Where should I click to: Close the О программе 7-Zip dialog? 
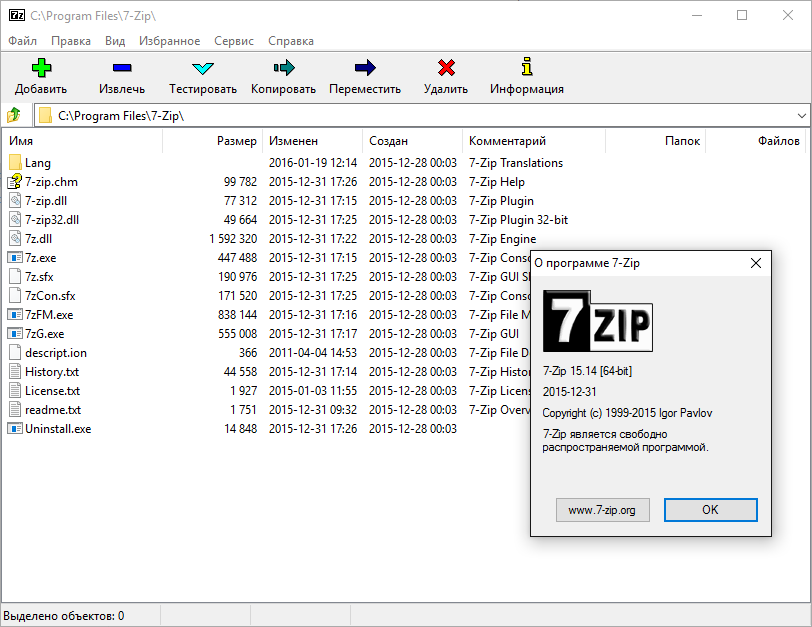pos(756,263)
